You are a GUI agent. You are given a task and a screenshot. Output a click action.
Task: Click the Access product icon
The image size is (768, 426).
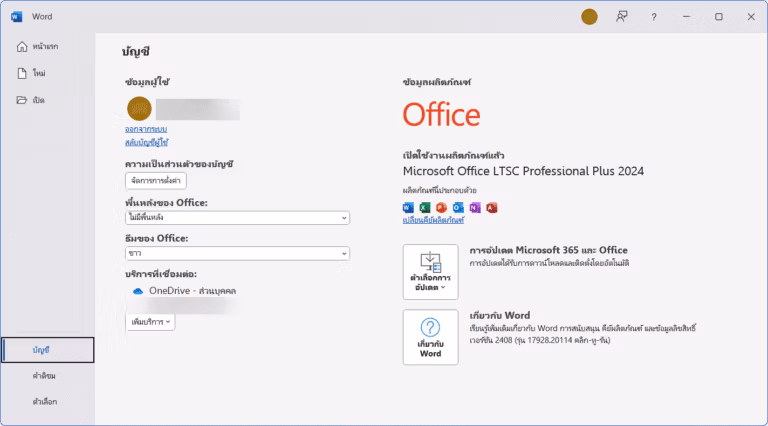[x=492, y=208]
